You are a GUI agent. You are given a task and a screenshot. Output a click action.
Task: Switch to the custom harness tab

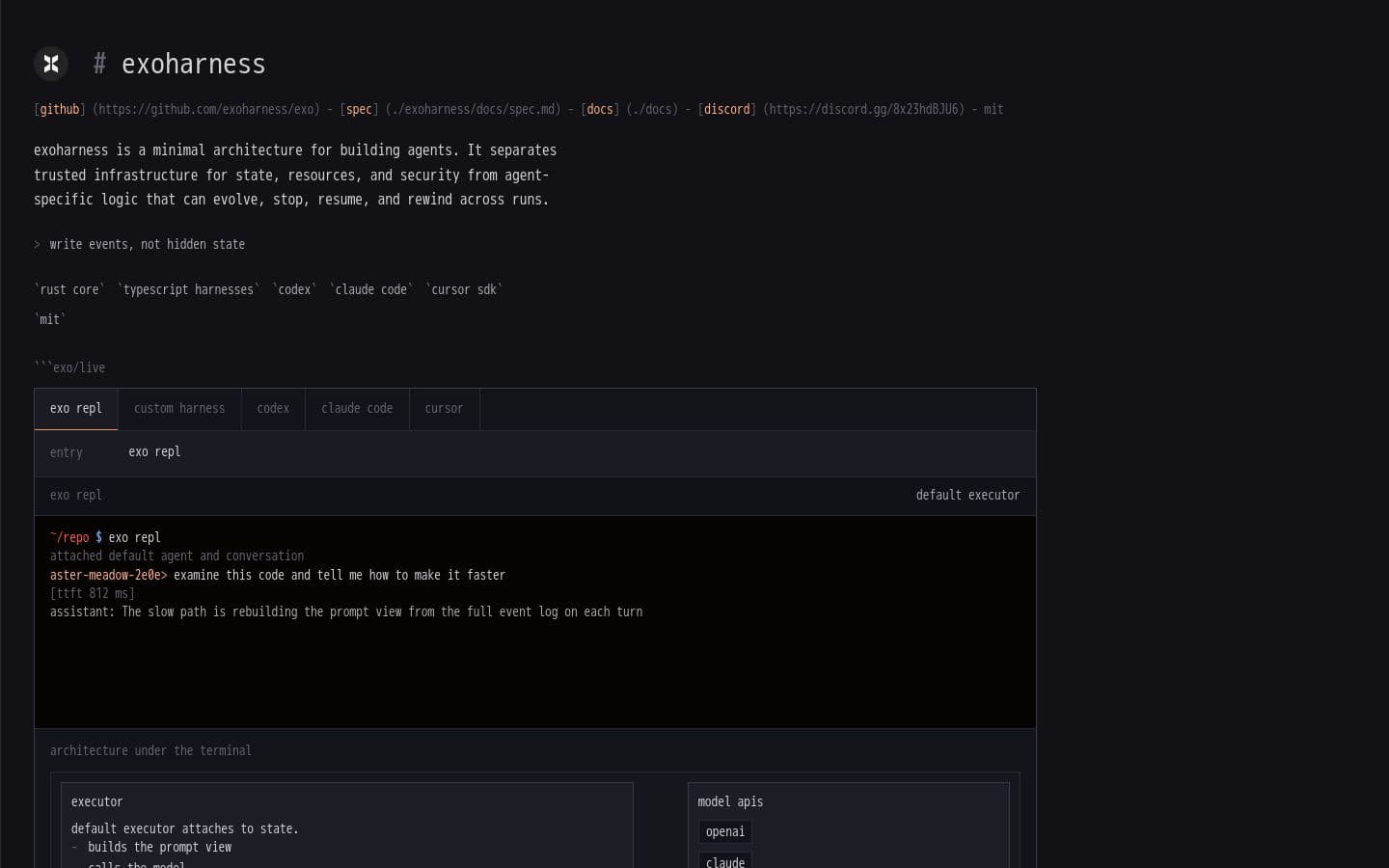click(x=179, y=409)
